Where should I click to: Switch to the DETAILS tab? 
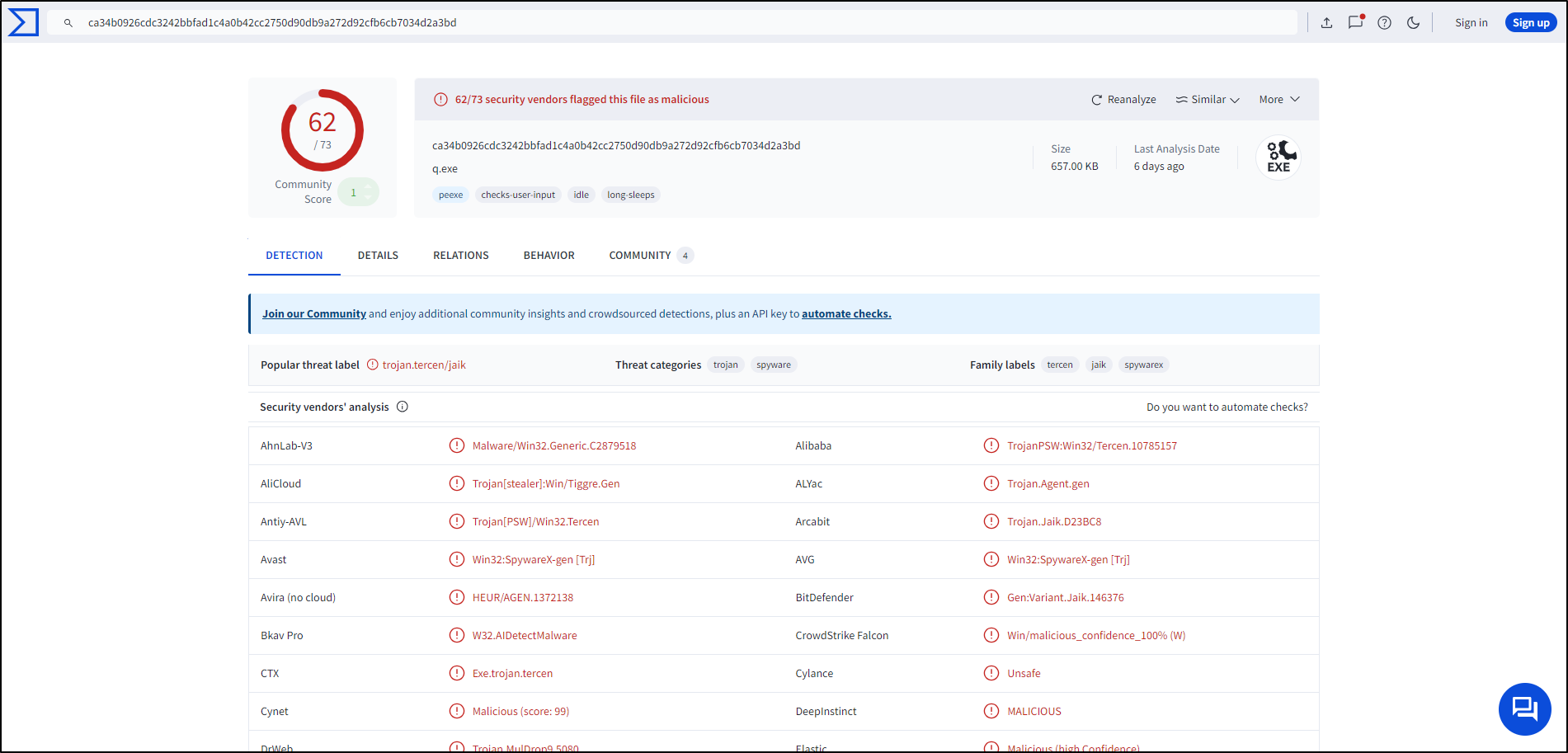[x=378, y=256]
